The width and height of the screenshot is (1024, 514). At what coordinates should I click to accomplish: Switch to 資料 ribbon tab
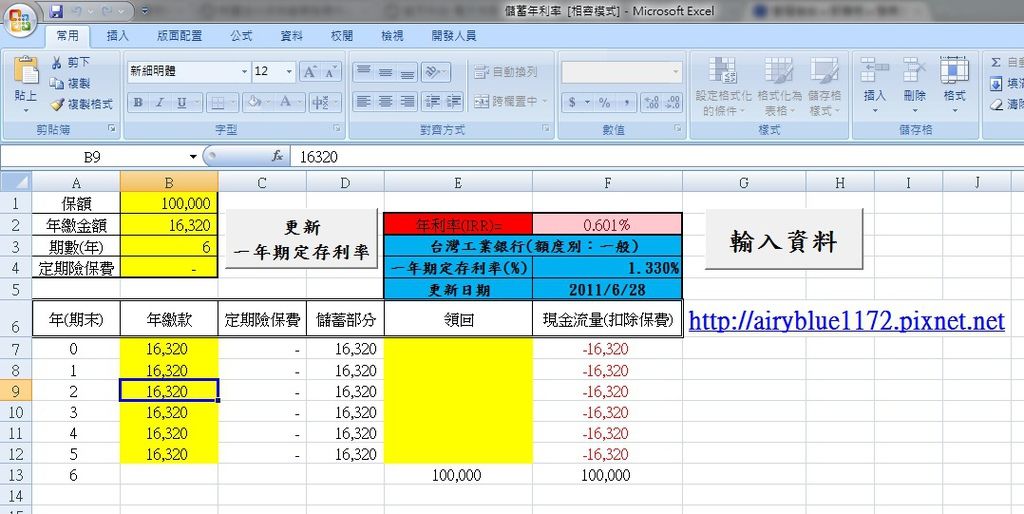pyautogui.click(x=291, y=37)
